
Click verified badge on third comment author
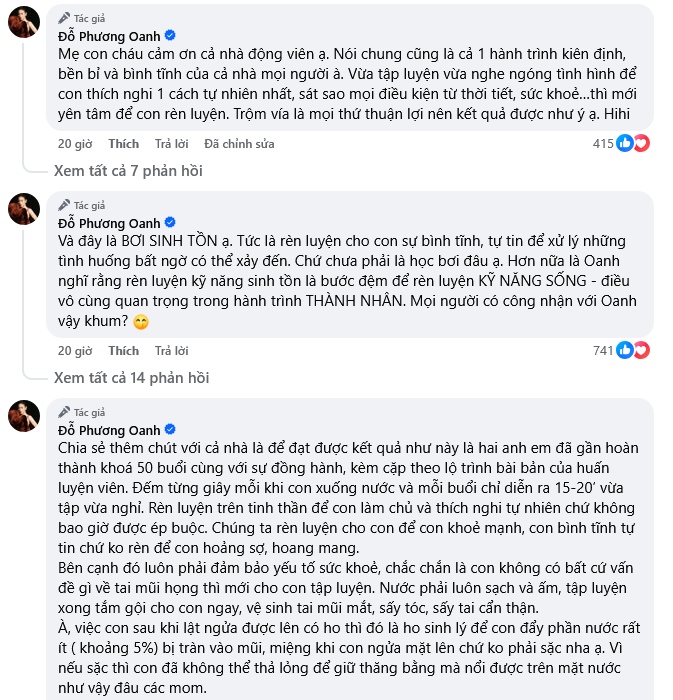[170, 428]
